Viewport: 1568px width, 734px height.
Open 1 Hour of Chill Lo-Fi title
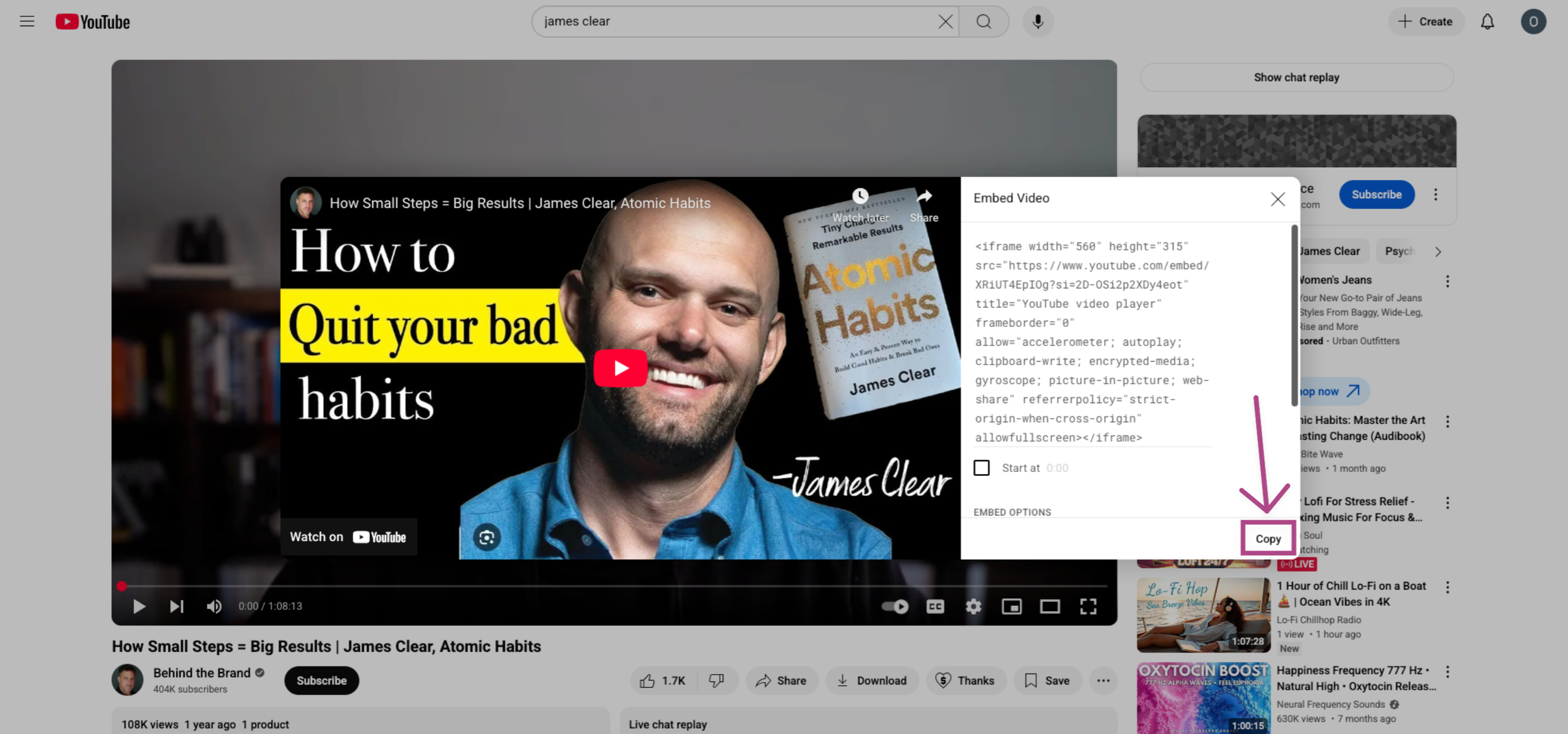1351,593
